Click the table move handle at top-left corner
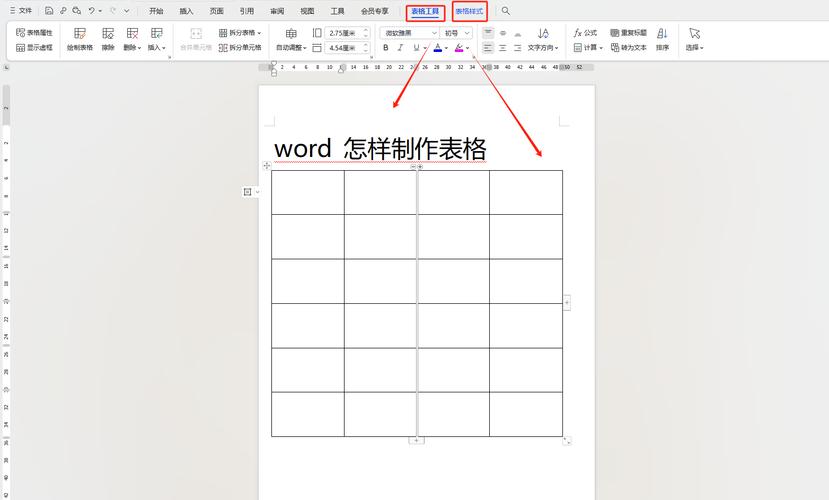Image resolution: width=829 pixels, height=500 pixels. [x=267, y=165]
